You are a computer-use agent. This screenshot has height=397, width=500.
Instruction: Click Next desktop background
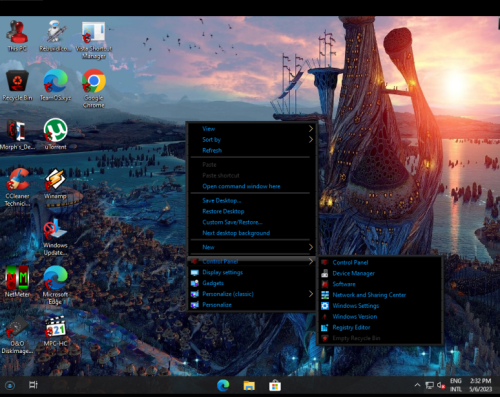[x=252, y=233]
